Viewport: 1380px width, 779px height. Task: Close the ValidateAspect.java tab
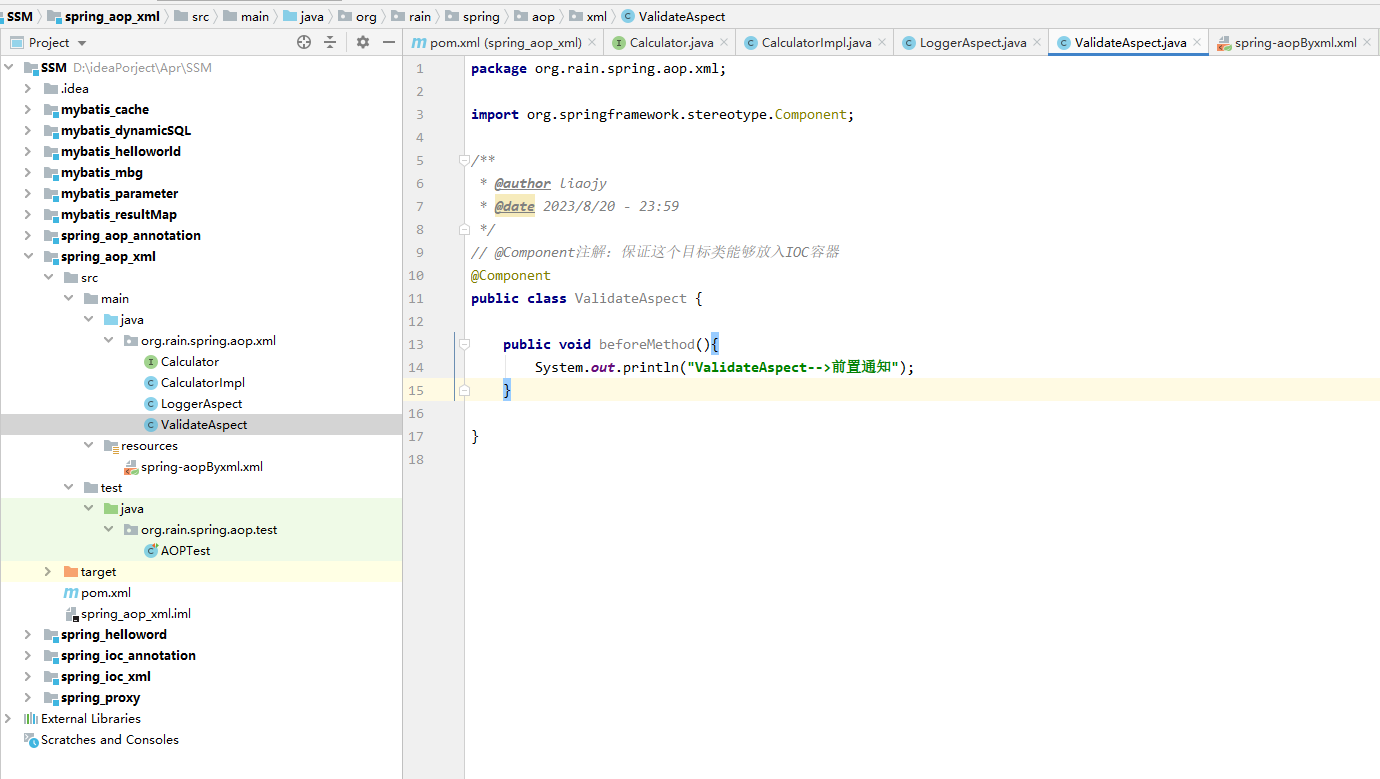coord(1197,43)
